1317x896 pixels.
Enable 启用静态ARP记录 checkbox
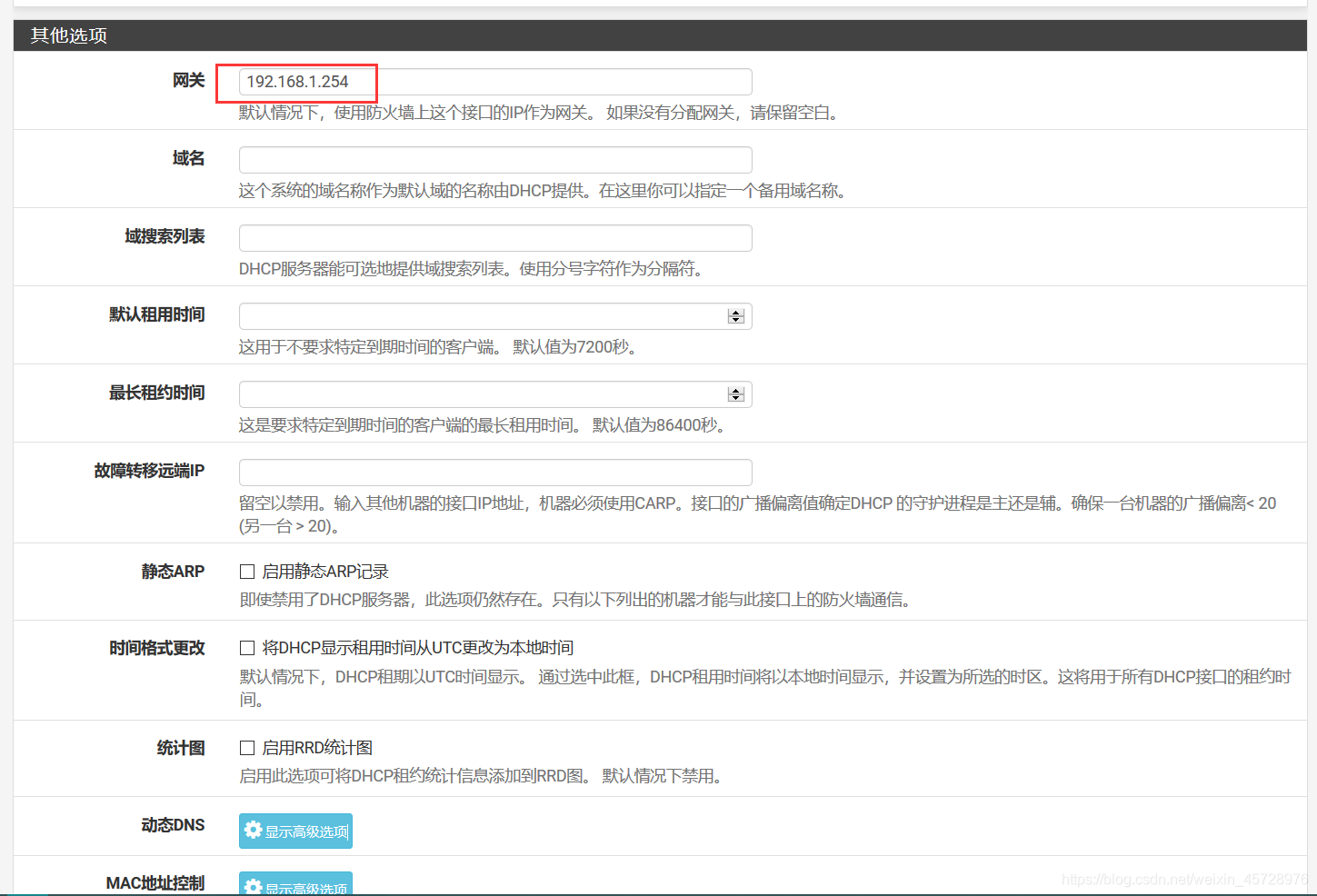(x=247, y=572)
